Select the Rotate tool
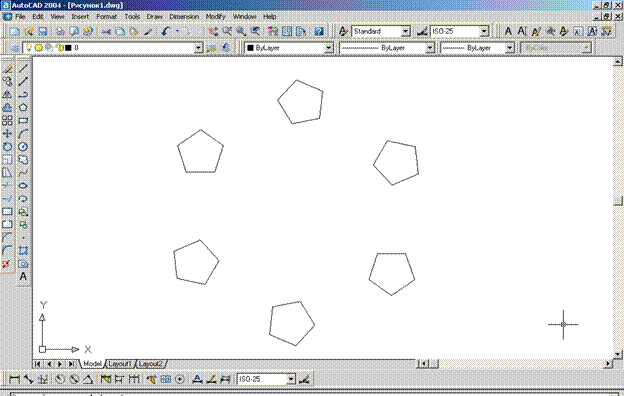 point(7,146)
